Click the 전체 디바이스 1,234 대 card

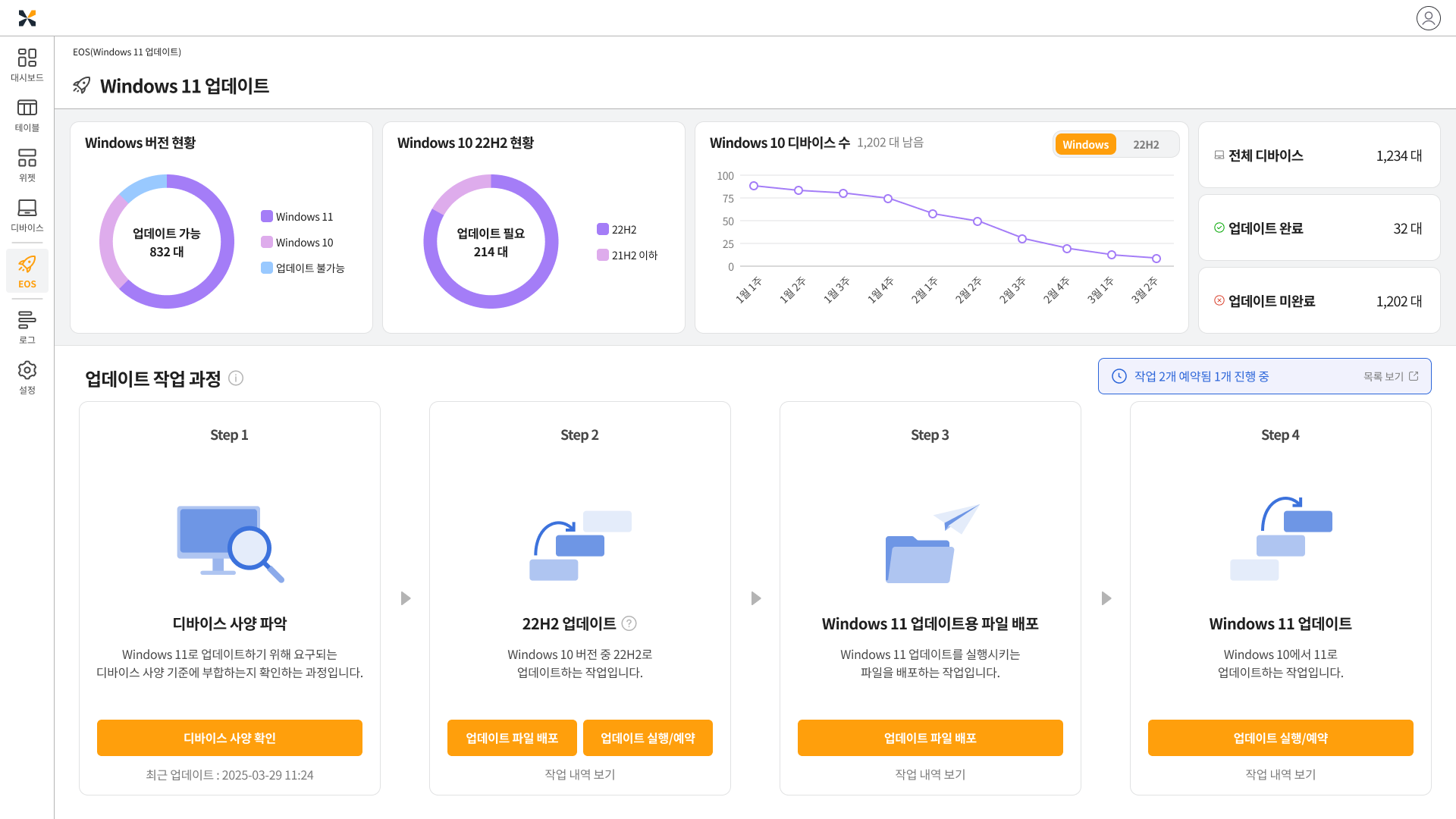click(x=1319, y=155)
